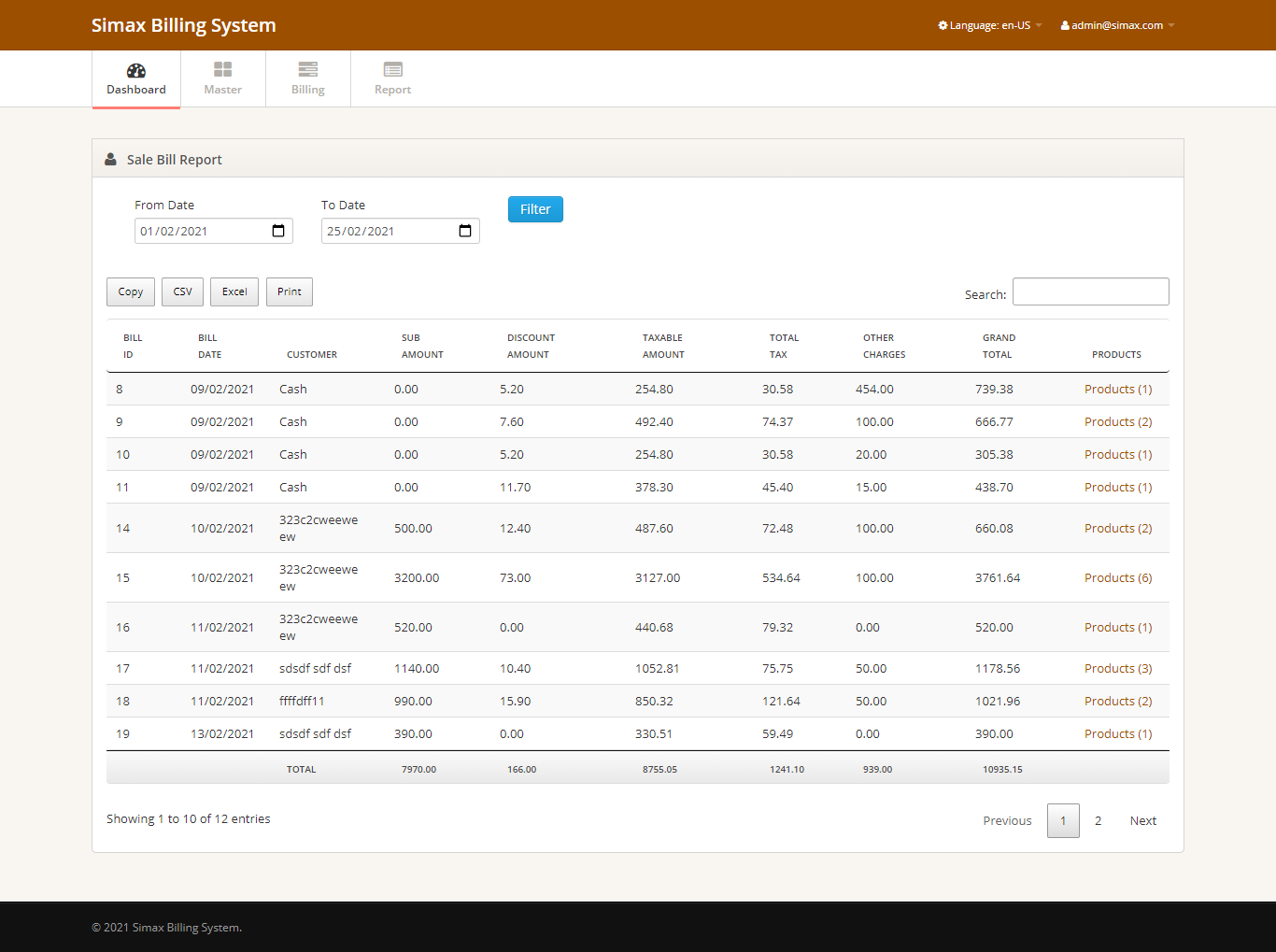
Task: Open Products (2) for bill 9
Action: coord(1118,421)
